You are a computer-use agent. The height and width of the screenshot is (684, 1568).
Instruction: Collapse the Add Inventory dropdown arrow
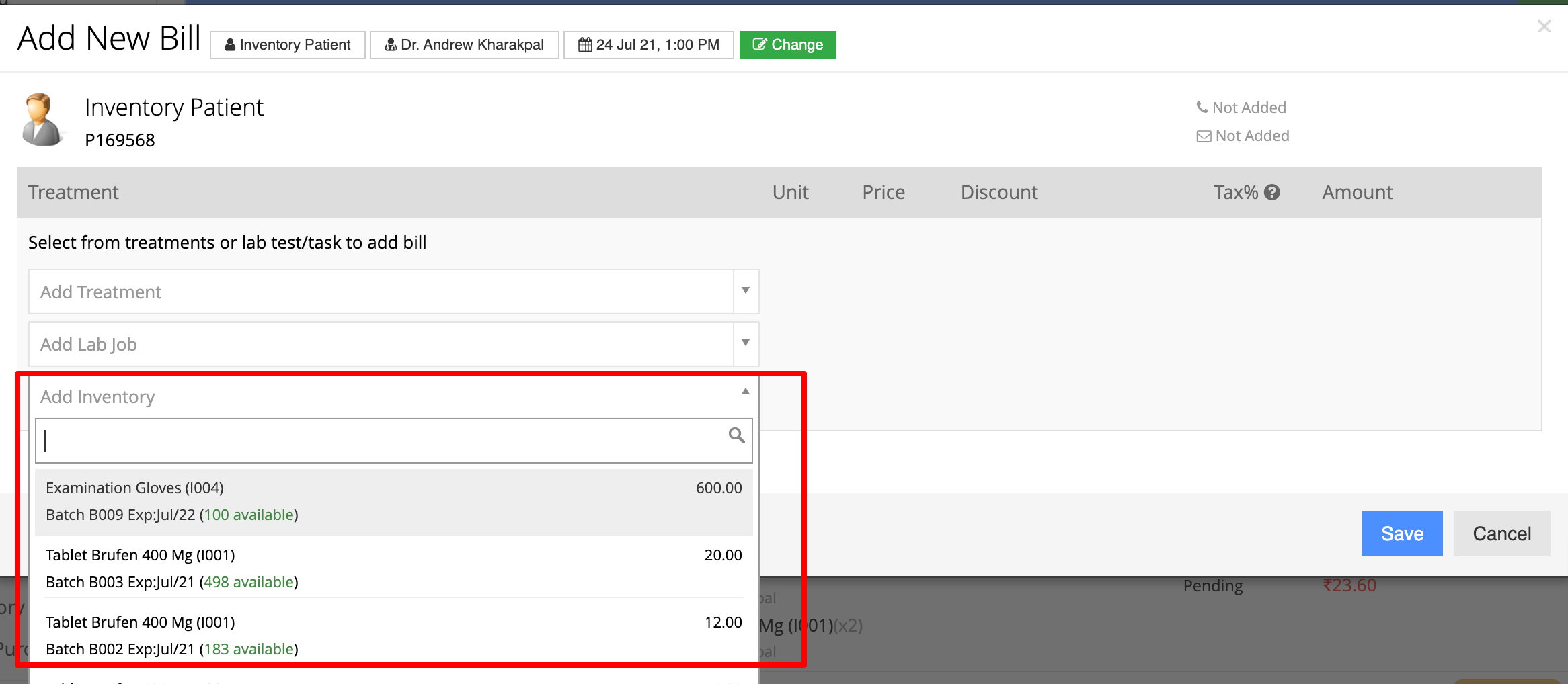tap(746, 392)
